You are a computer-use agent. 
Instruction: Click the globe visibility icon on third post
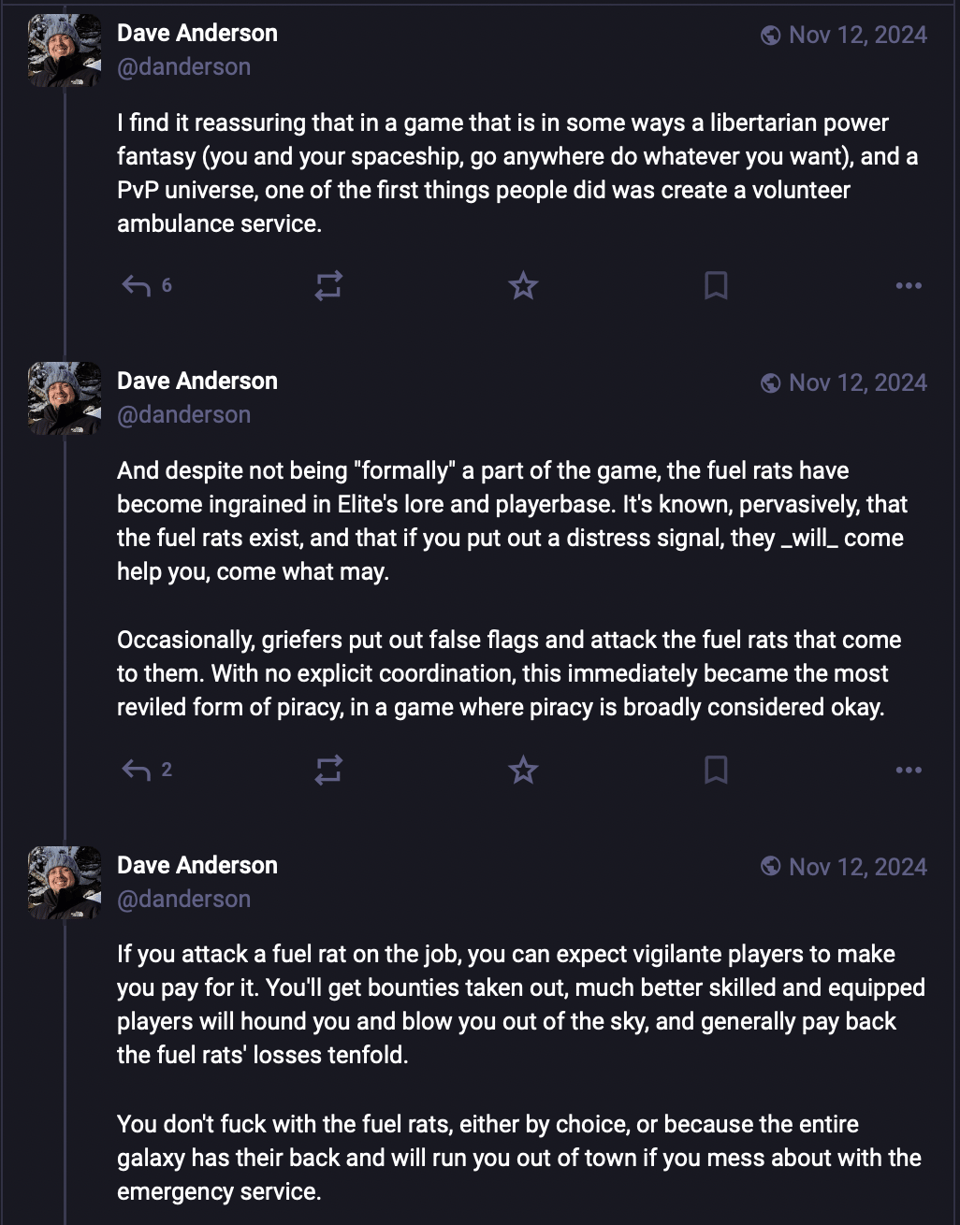click(770, 867)
